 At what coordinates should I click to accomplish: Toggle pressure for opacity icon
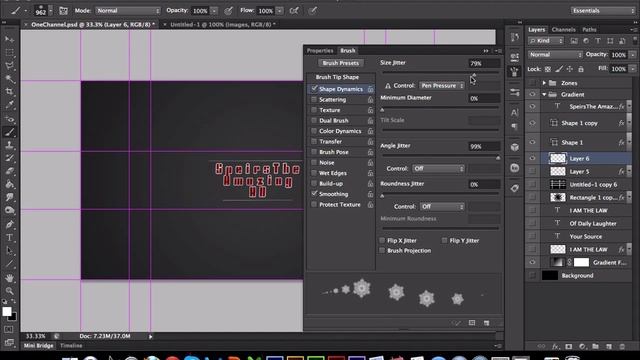pyautogui.click(x=228, y=11)
